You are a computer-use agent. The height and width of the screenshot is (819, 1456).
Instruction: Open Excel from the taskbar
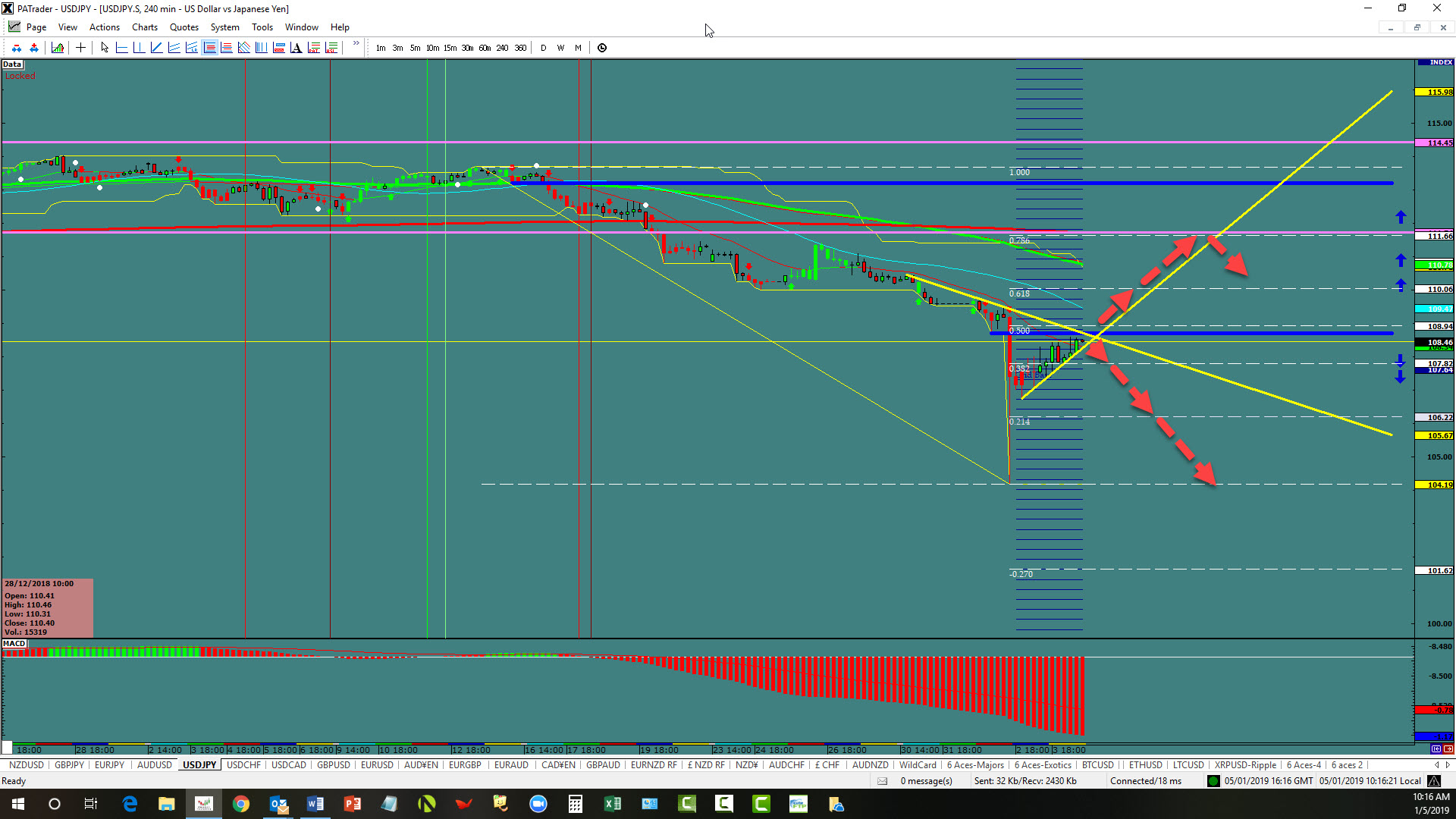pyautogui.click(x=612, y=804)
